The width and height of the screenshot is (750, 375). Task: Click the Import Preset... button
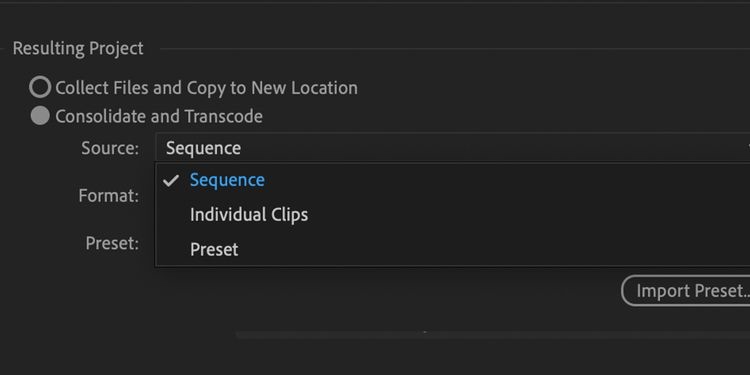[685, 290]
